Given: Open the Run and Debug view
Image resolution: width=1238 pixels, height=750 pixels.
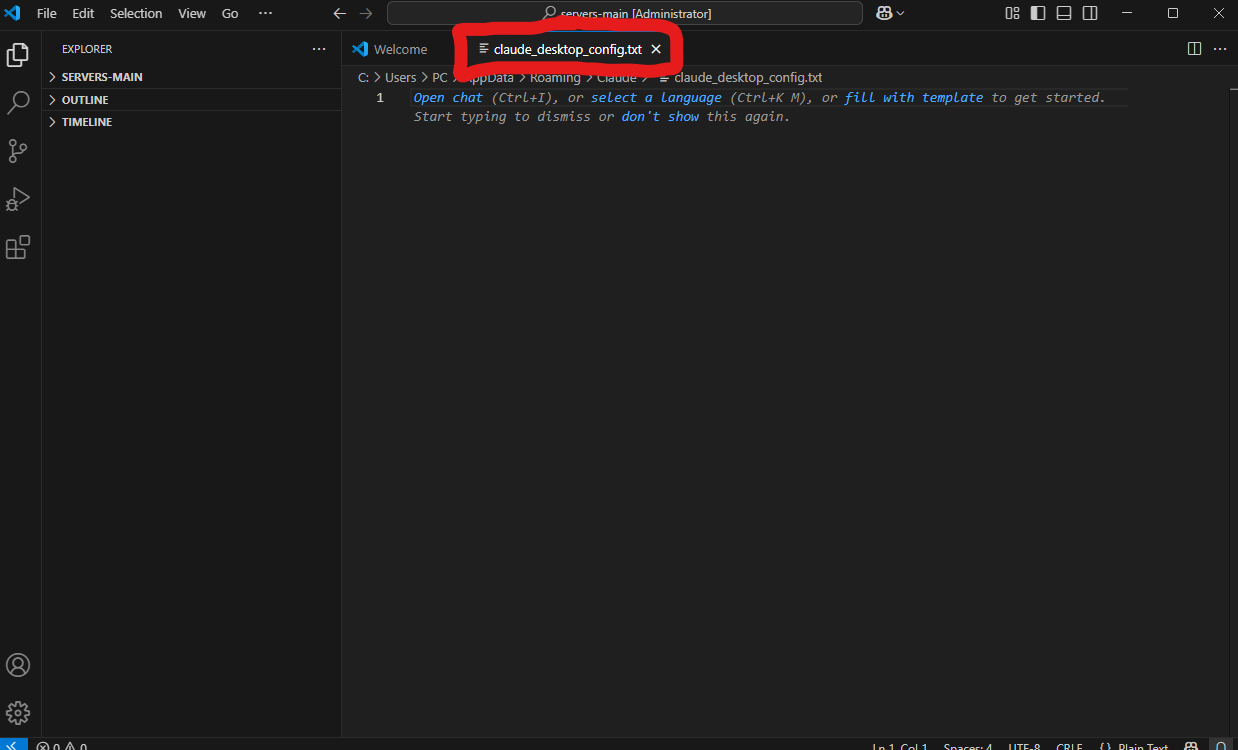Looking at the screenshot, I should tap(18, 199).
